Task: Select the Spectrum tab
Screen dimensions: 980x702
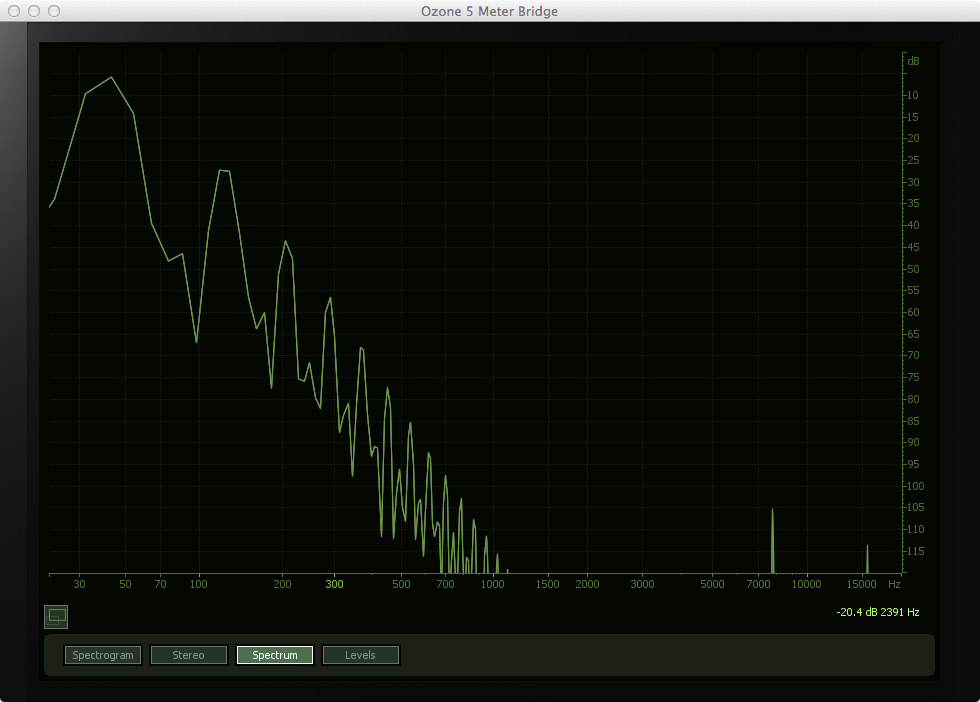Action: tap(274, 655)
